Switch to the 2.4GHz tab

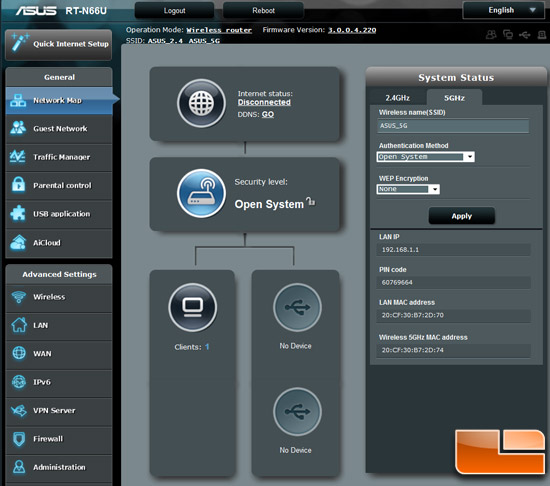pos(397,98)
